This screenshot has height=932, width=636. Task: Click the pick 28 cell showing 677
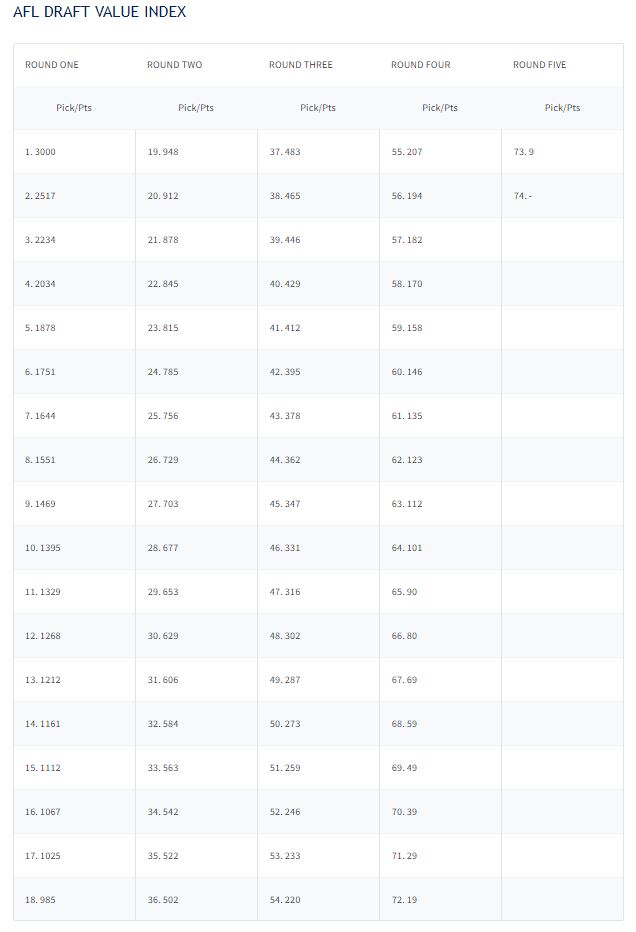coord(162,548)
